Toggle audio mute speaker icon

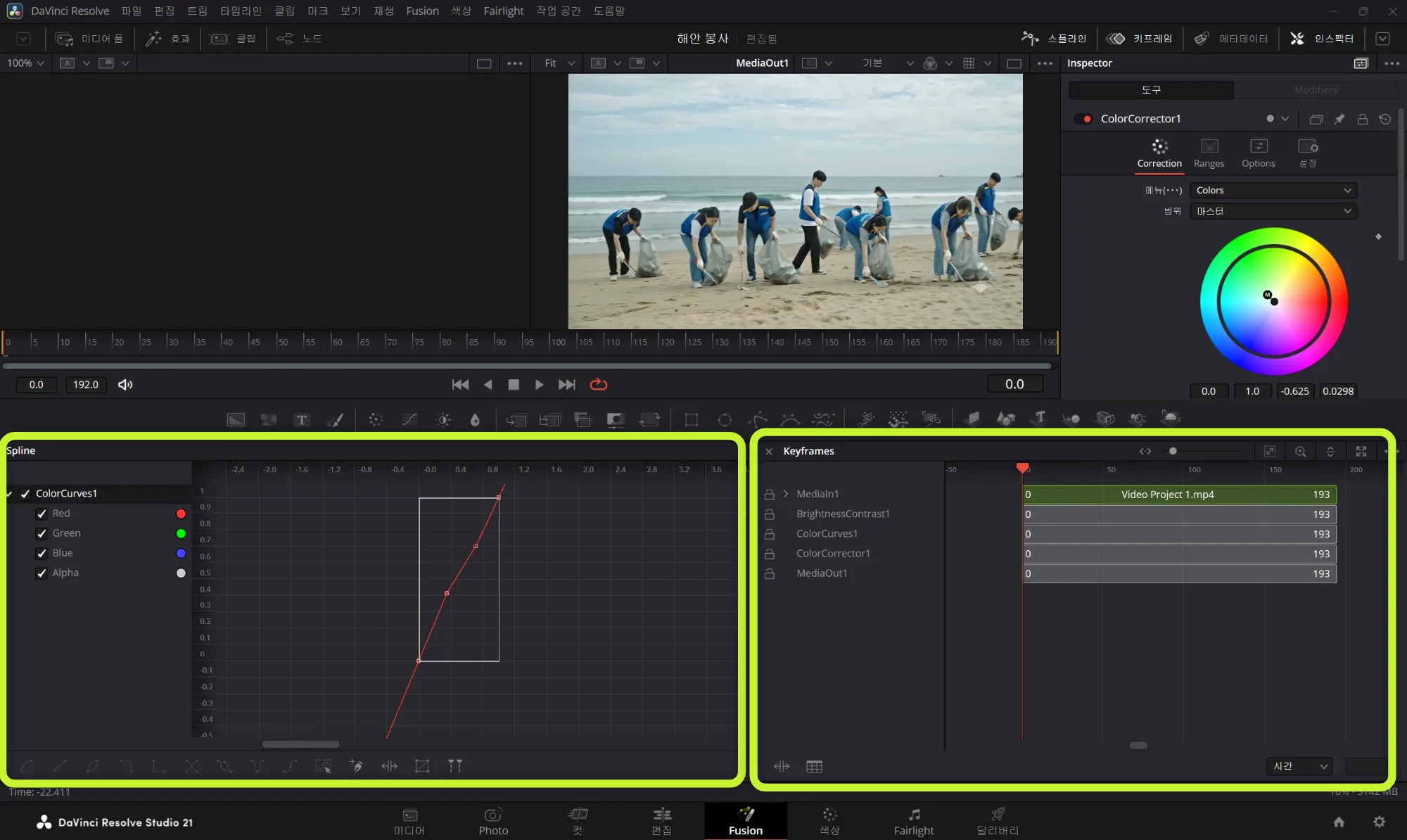coord(125,385)
